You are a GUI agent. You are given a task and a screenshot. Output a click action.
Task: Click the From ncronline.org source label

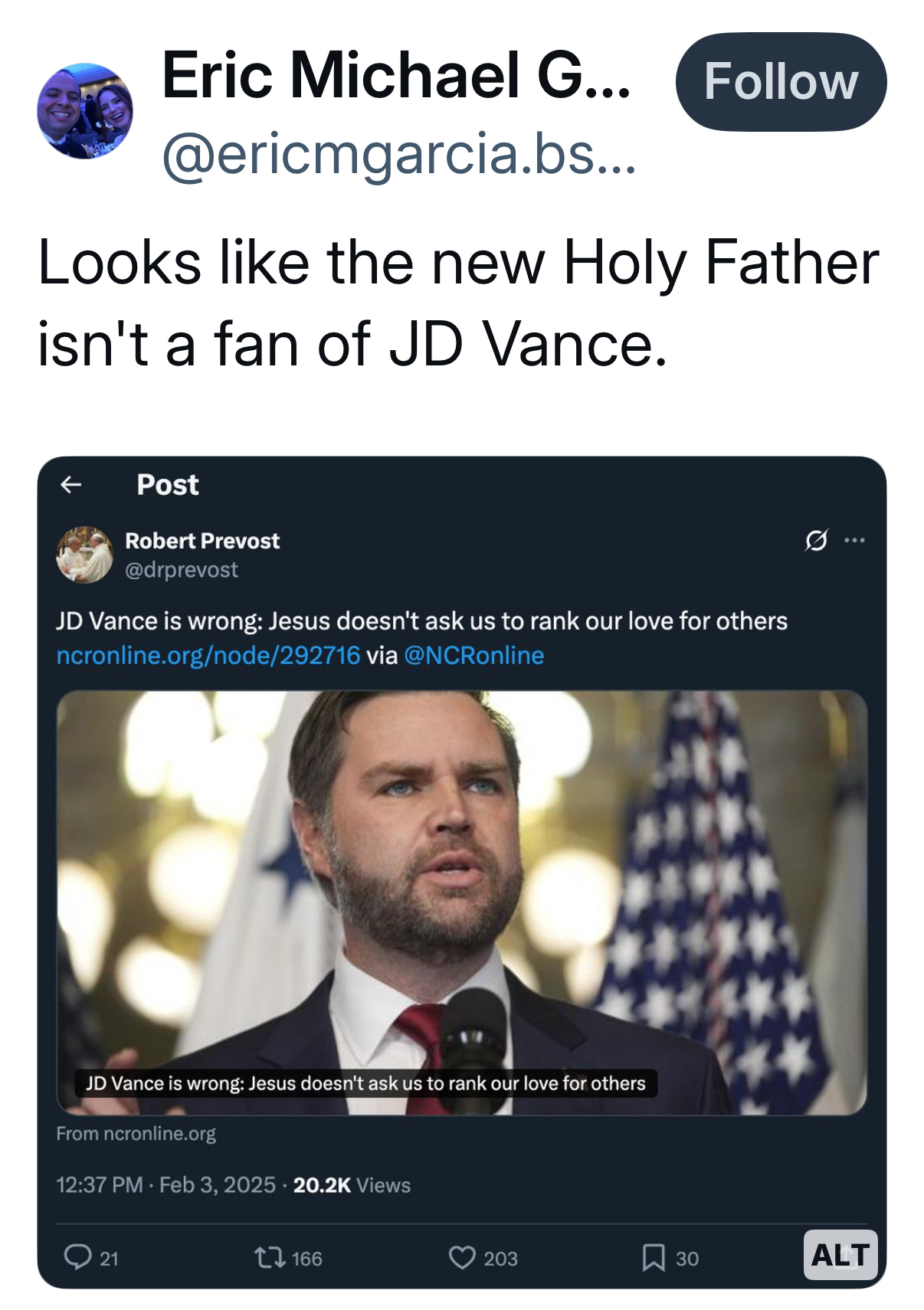pyautogui.click(x=136, y=1133)
